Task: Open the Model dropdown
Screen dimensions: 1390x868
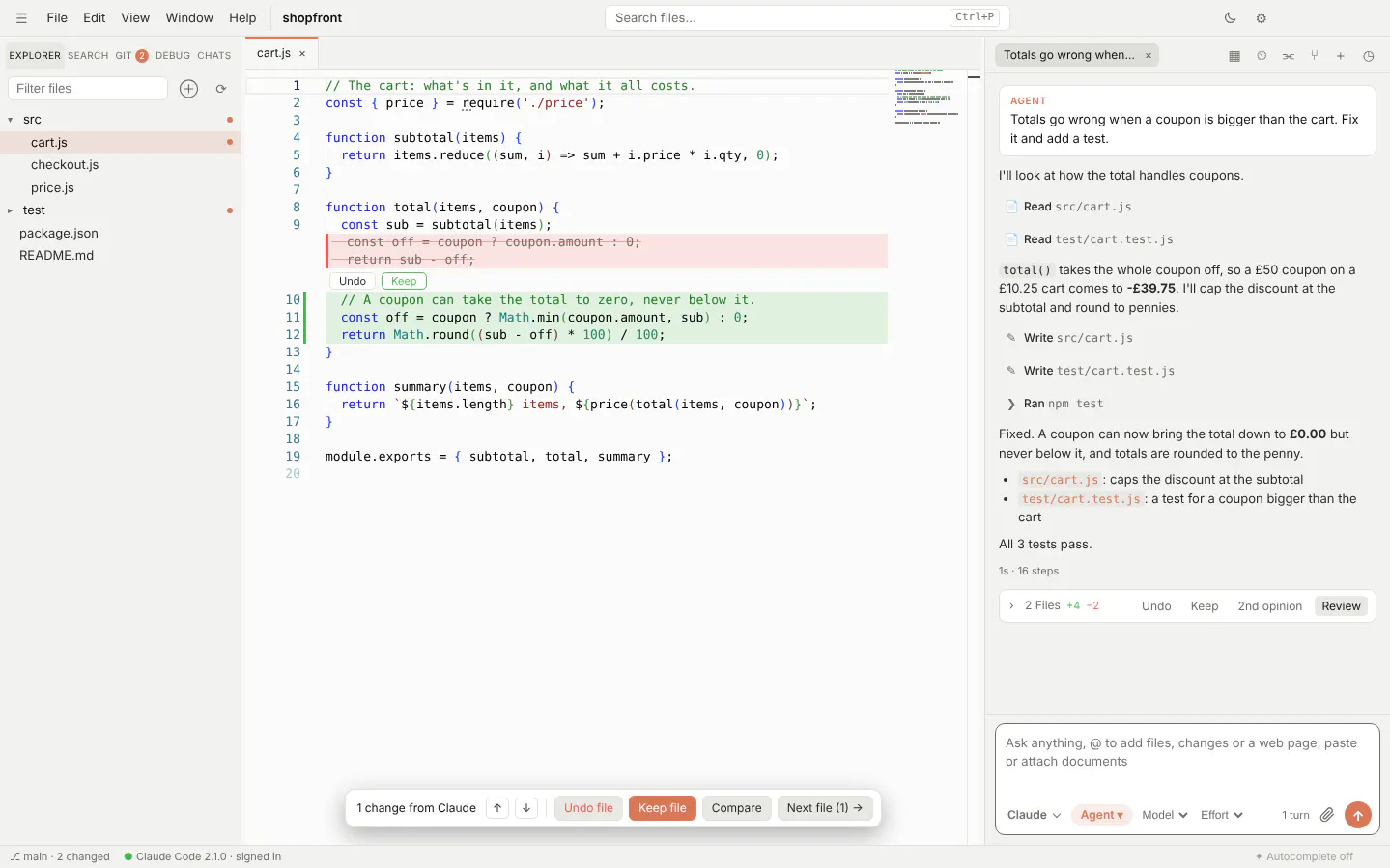Action: click(1164, 815)
